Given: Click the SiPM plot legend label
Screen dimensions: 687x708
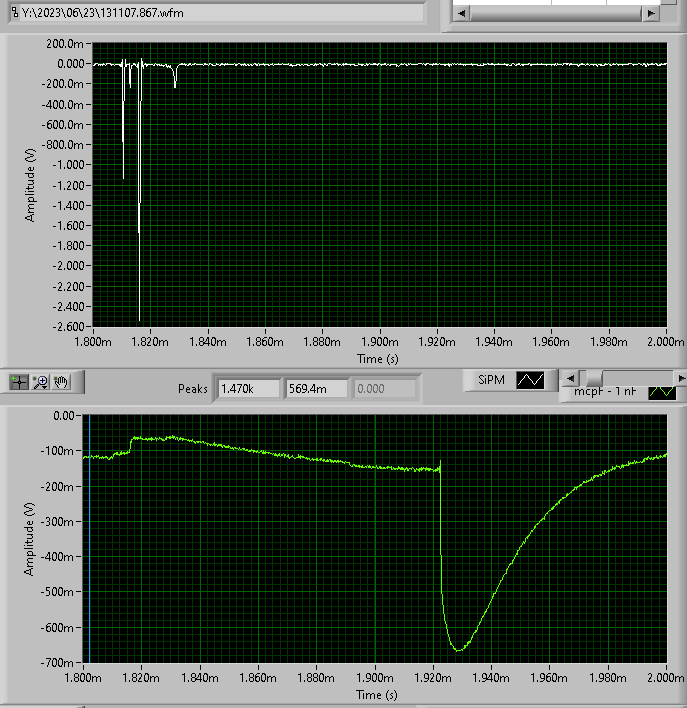Looking at the screenshot, I should pyautogui.click(x=491, y=380).
